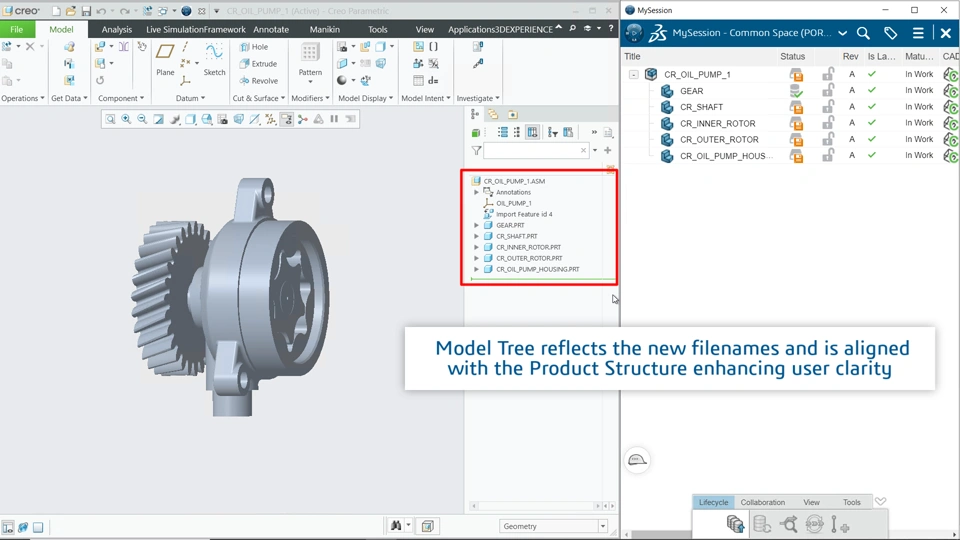Image resolution: width=960 pixels, height=540 pixels.
Task: Click the Status column header
Action: tap(792, 56)
